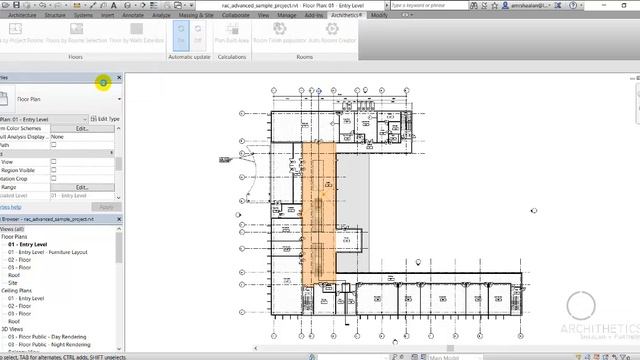640x360 pixels.
Task: Click the Floor by Walls Exterior icon
Action: tap(136, 29)
